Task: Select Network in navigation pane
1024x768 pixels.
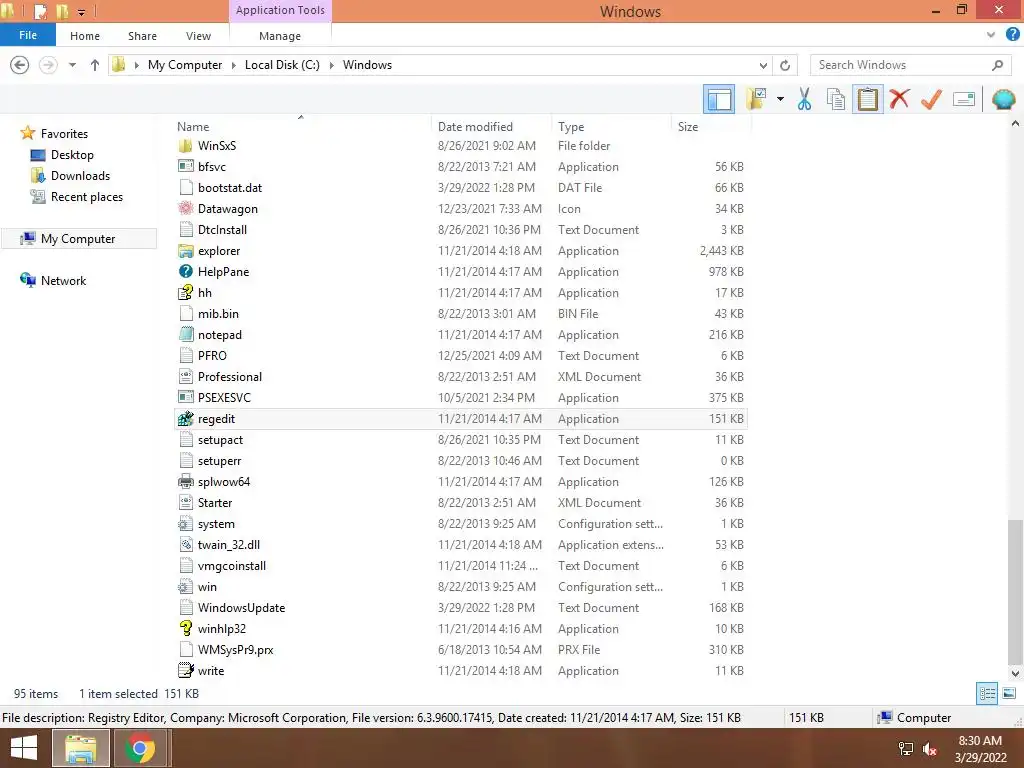Action: tap(63, 280)
